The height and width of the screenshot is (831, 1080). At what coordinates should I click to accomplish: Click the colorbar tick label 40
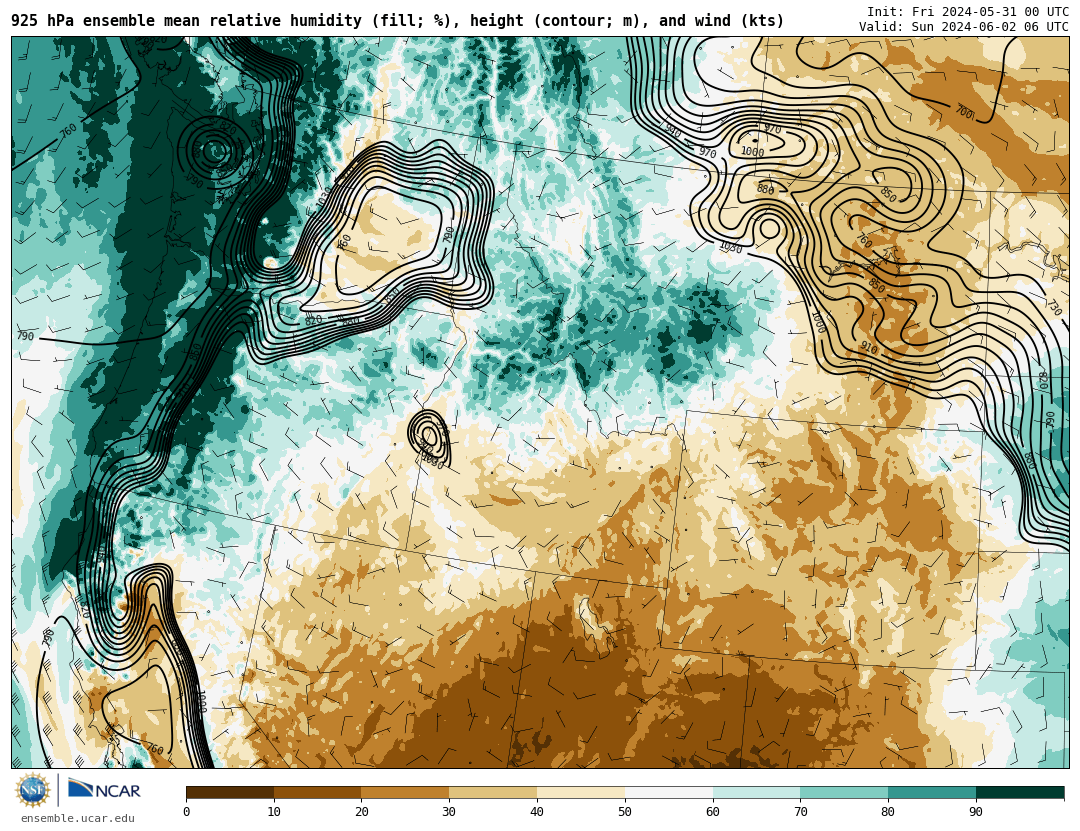537,812
